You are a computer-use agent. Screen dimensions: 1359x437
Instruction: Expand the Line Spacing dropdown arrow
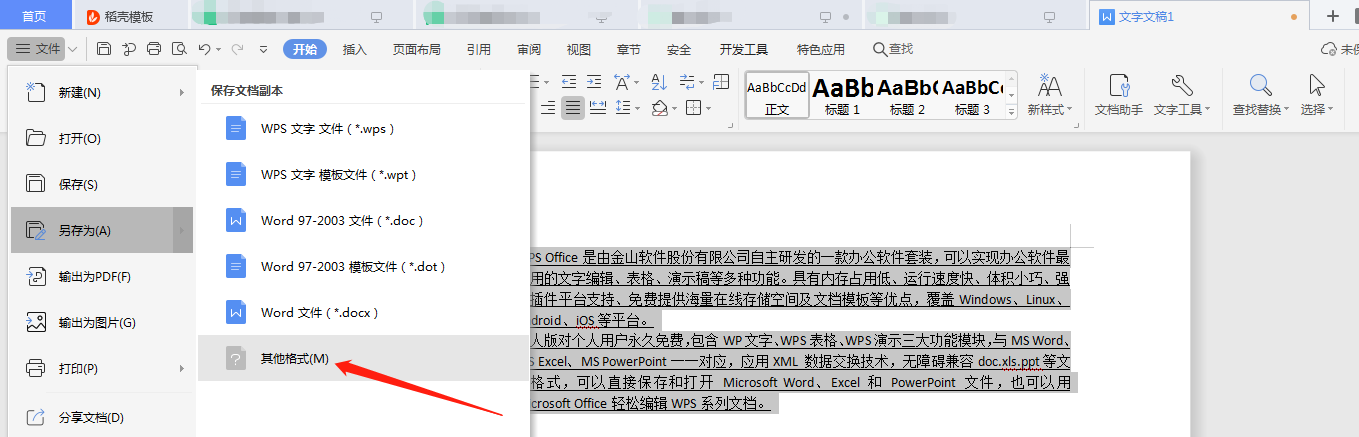(x=636, y=108)
